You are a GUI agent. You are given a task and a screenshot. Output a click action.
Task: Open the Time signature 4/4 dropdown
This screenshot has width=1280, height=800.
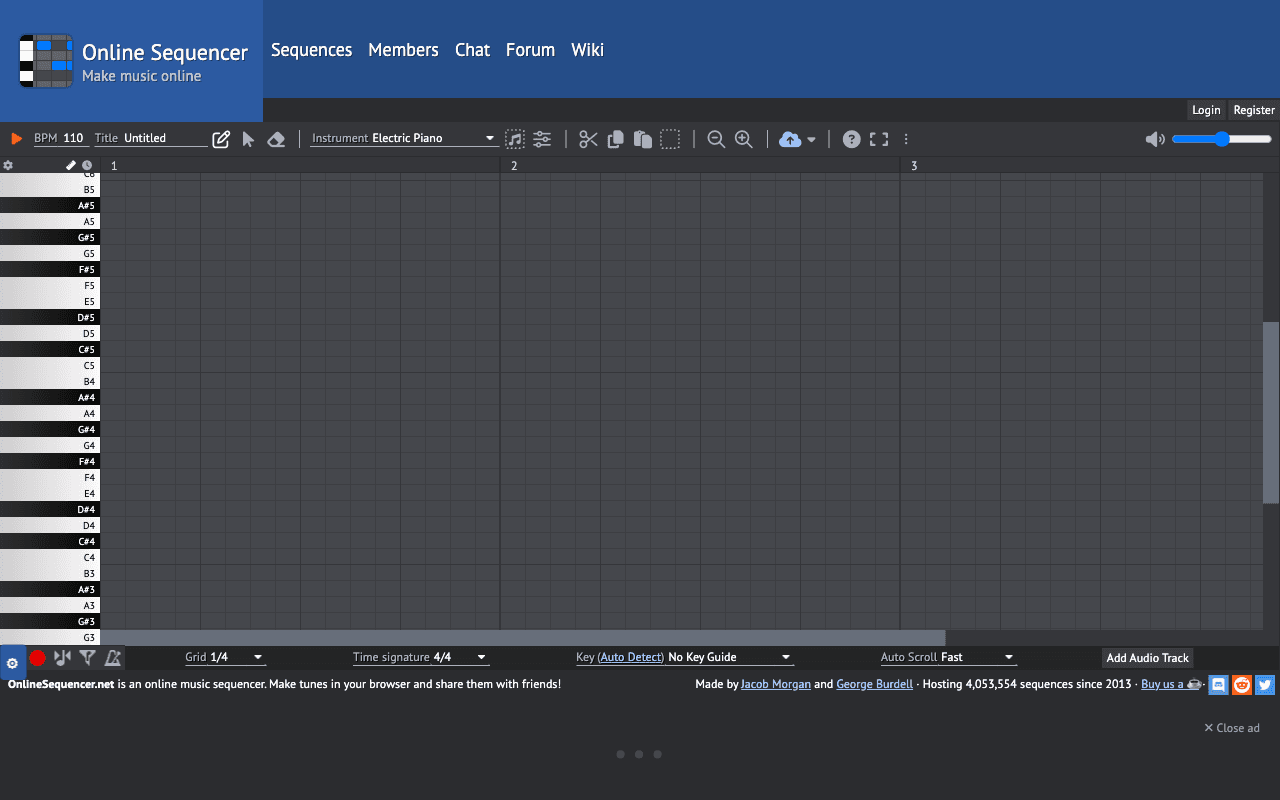[x=420, y=657]
